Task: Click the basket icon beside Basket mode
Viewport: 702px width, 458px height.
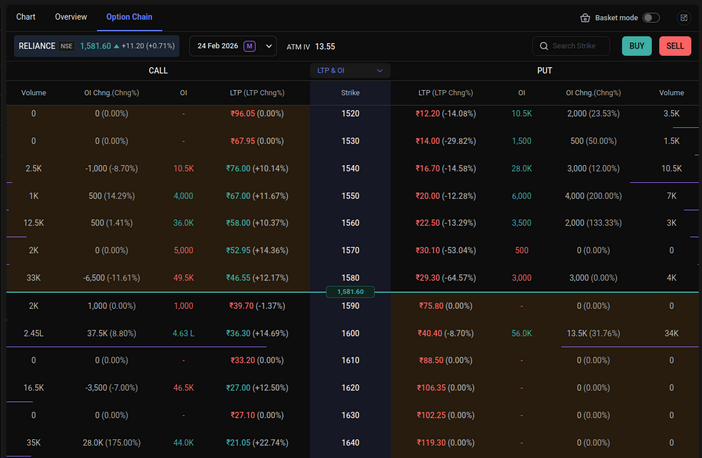Action: tap(585, 18)
